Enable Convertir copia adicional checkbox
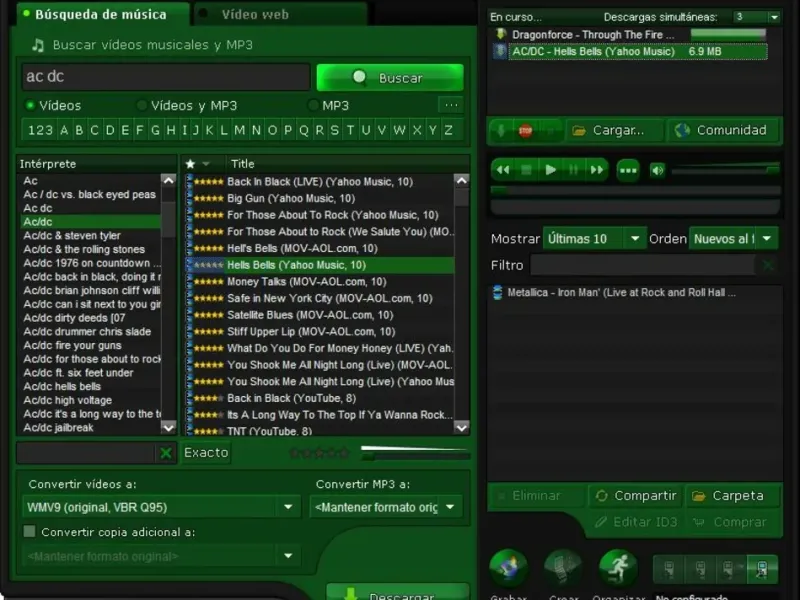This screenshot has width=800, height=600. (x=30, y=532)
